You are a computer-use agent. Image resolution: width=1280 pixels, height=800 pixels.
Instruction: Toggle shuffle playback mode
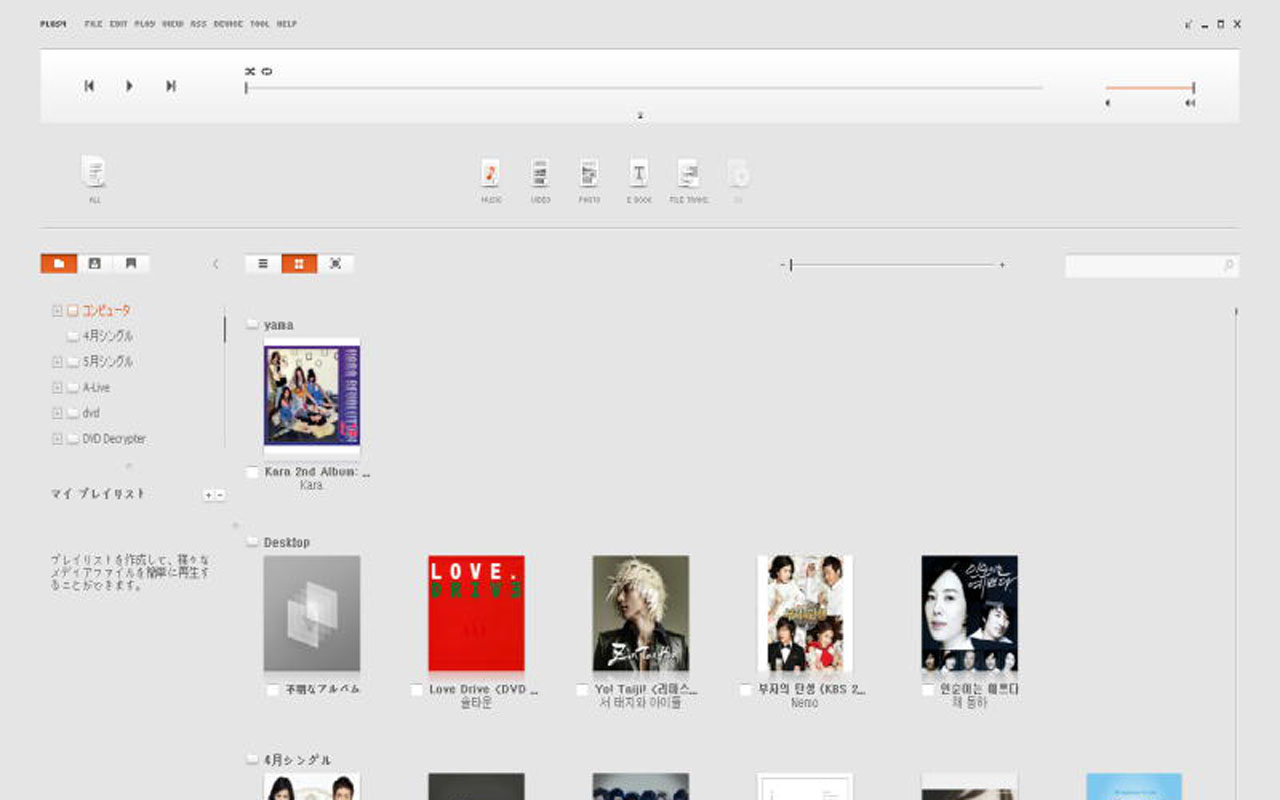[x=250, y=71]
